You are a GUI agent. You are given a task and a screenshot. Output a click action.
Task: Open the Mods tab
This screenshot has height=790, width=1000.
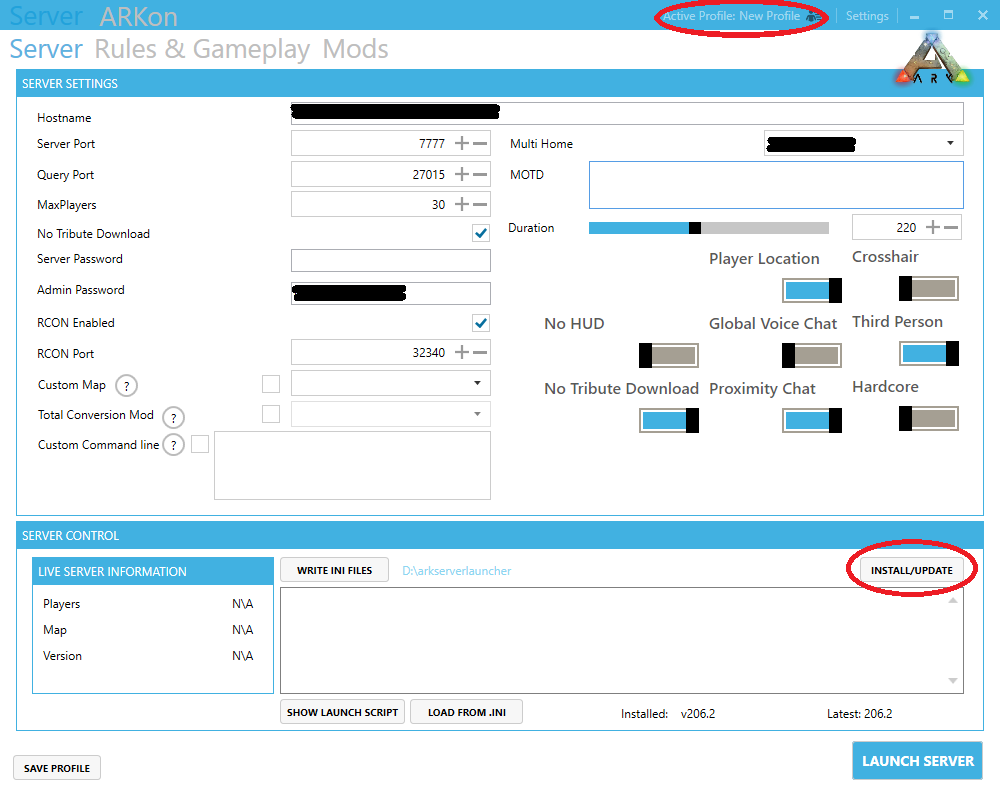pos(355,50)
